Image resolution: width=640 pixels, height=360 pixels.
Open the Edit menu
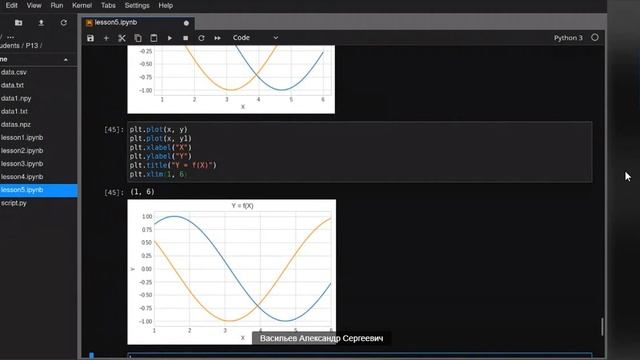click(11, 5)
